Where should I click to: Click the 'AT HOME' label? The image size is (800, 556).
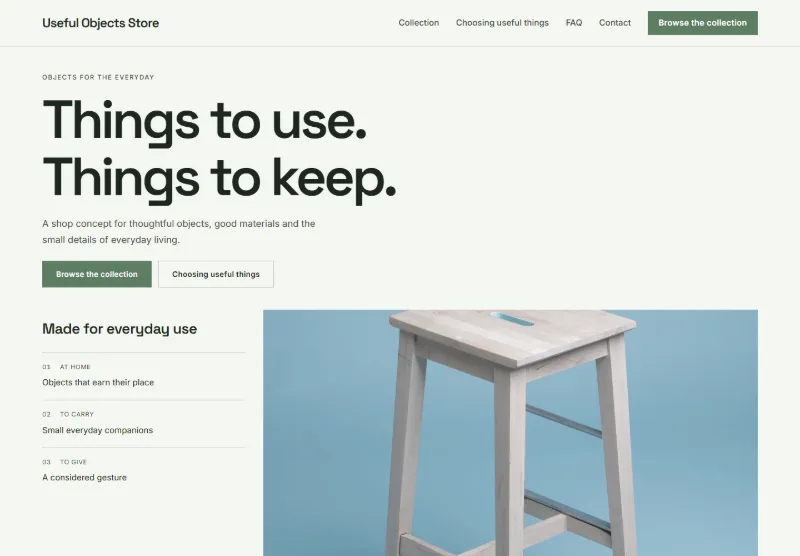75,367
